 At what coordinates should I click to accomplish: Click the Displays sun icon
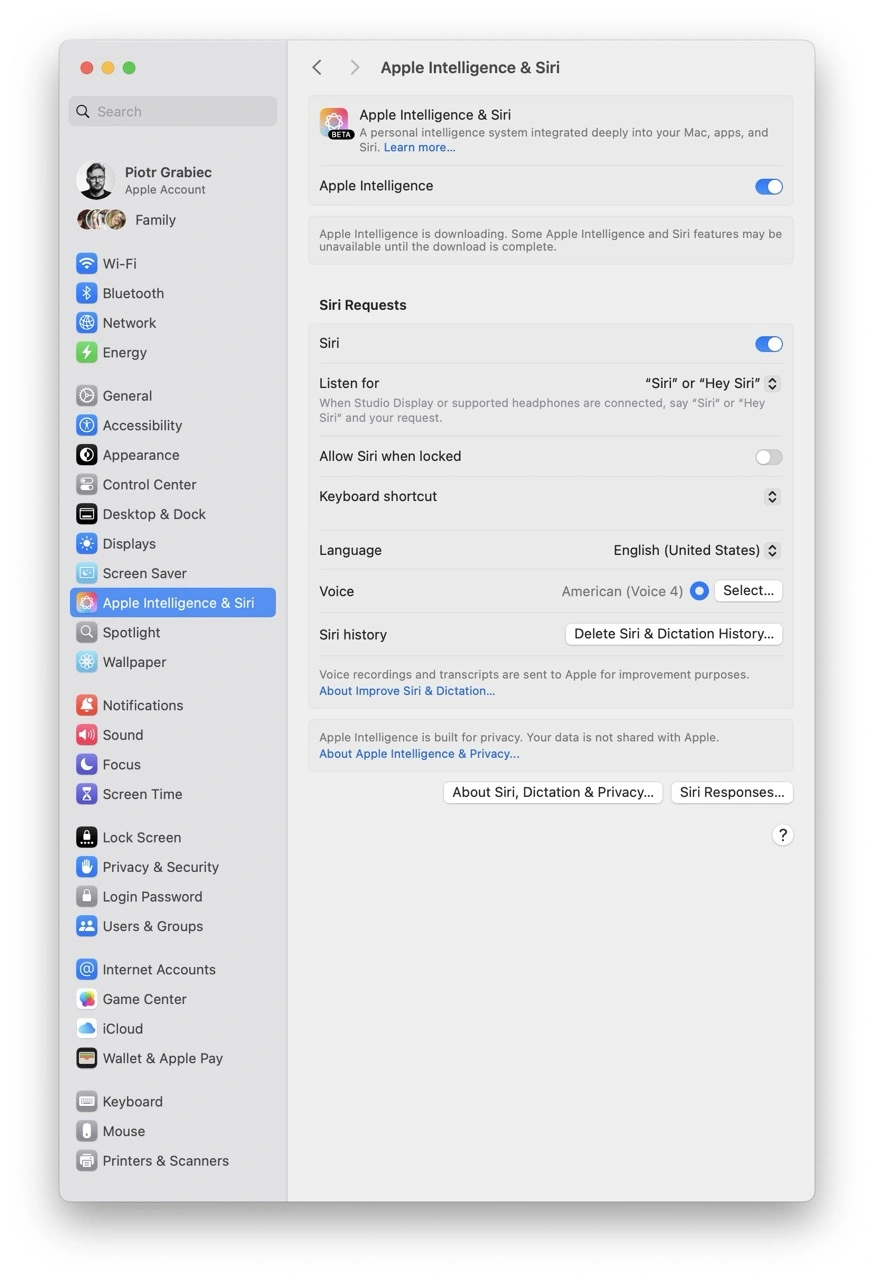click(87, 544)
